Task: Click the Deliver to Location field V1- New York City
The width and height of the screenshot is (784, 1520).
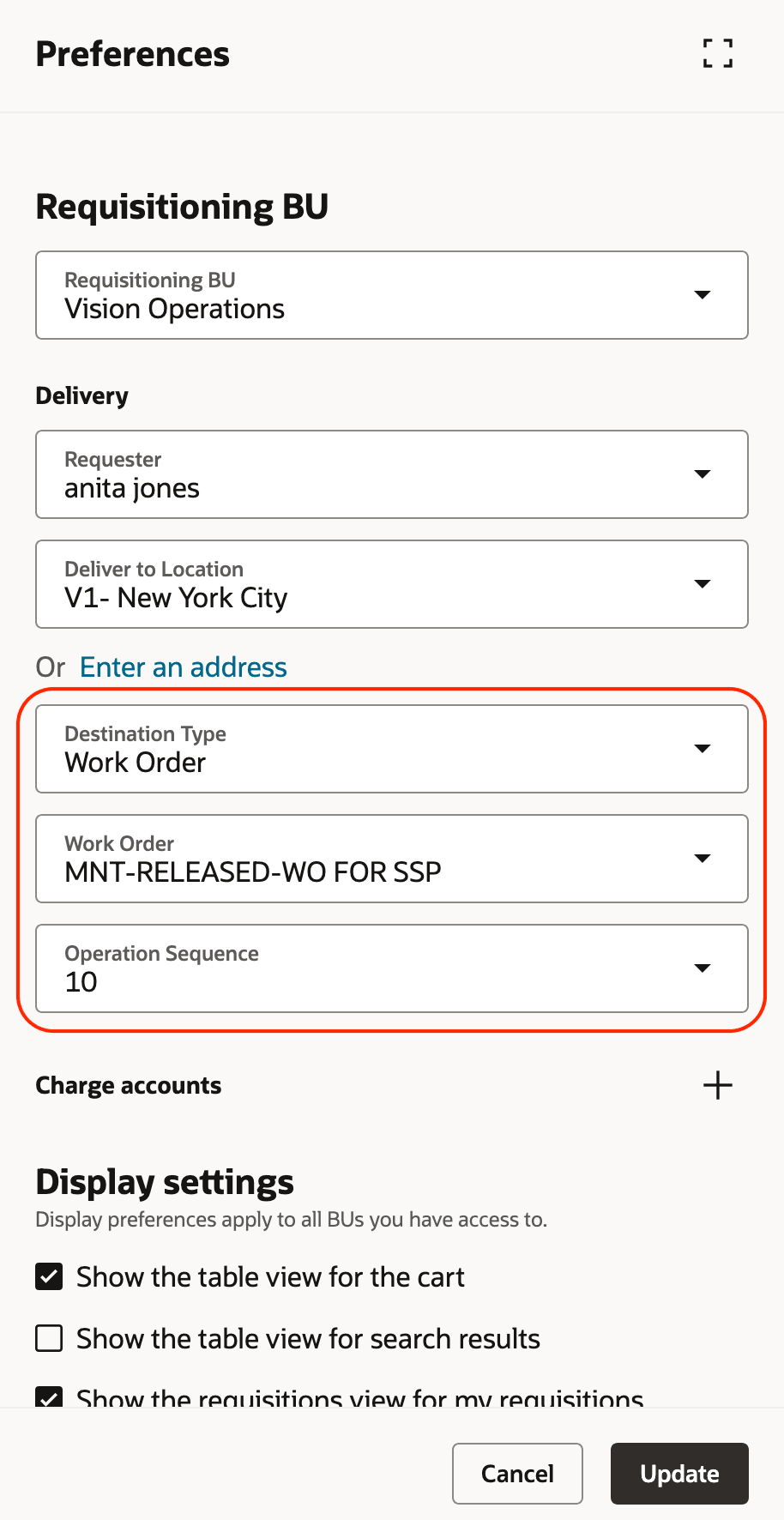Action: [391, 584]
